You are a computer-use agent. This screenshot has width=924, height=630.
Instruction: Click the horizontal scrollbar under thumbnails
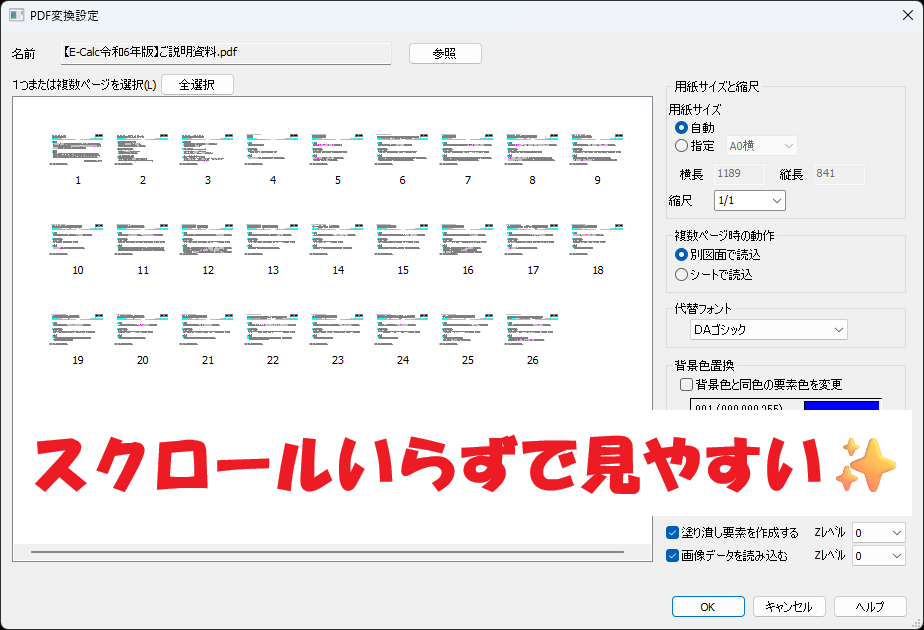(x=328, y=552)
